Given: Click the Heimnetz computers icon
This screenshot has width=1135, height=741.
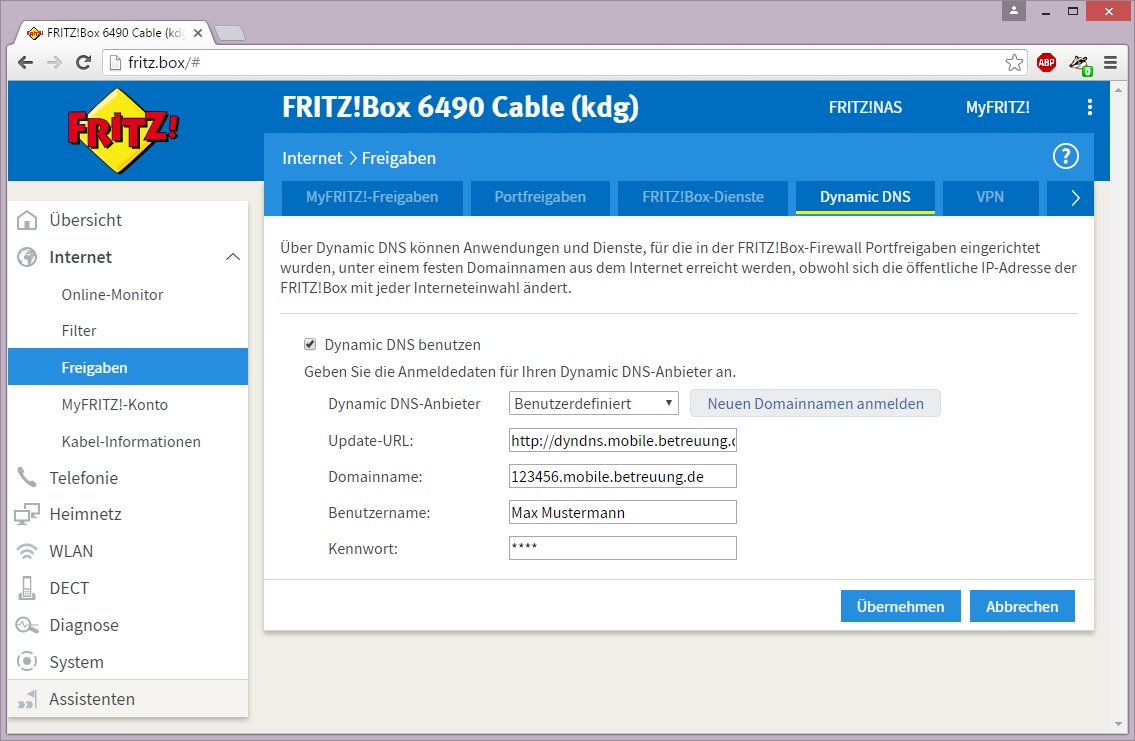Looking at the screenshot, I should tap(27, 514).
